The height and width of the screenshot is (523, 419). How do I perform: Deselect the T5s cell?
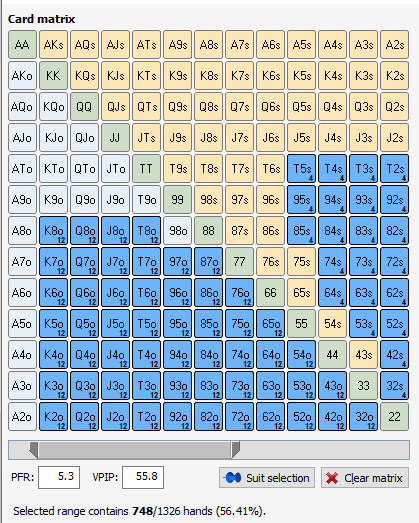point(302,169)
